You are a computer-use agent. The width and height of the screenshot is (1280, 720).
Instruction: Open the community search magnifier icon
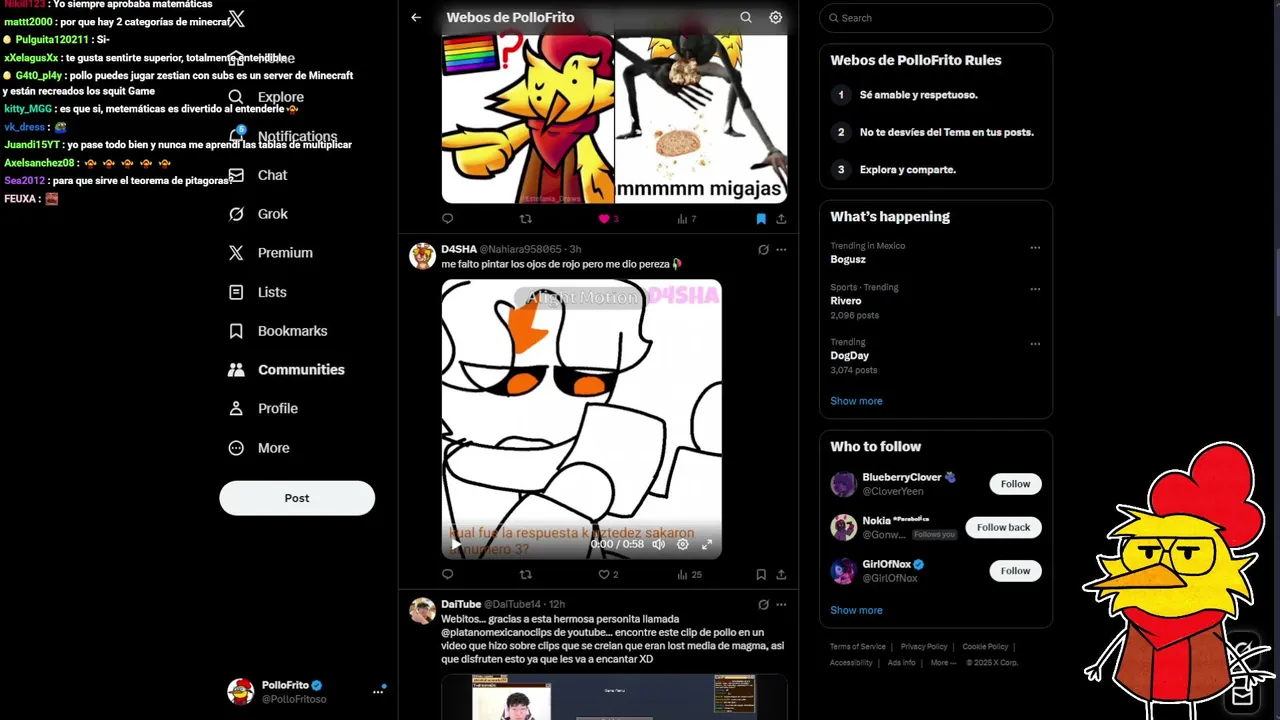[x=746, y=17]
